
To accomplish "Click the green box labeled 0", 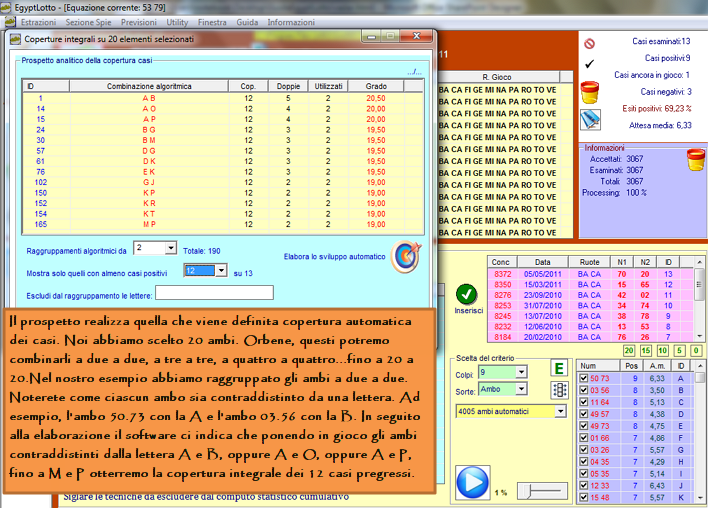I will pos(696,350).
